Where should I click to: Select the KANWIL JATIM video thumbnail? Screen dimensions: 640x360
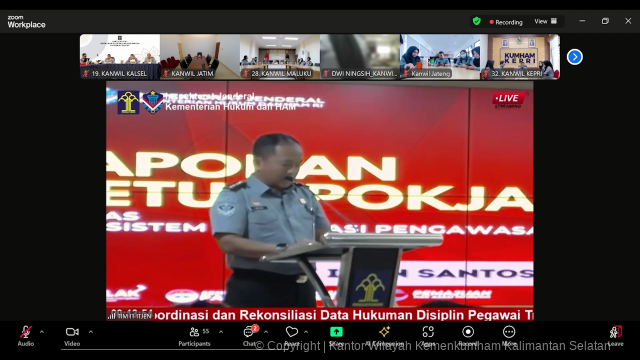[x=200, y=57]
